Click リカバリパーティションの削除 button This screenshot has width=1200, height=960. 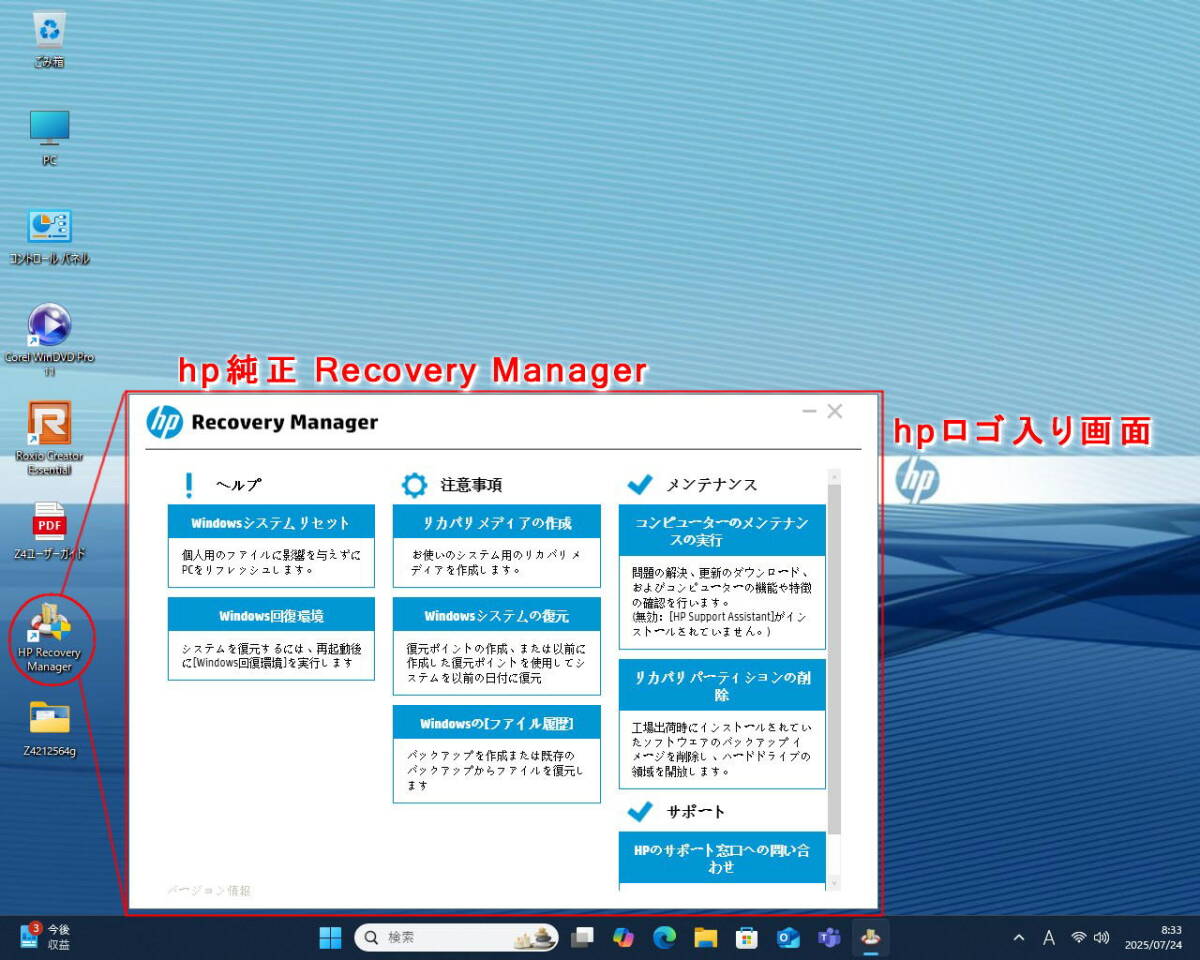coord(722,685)
